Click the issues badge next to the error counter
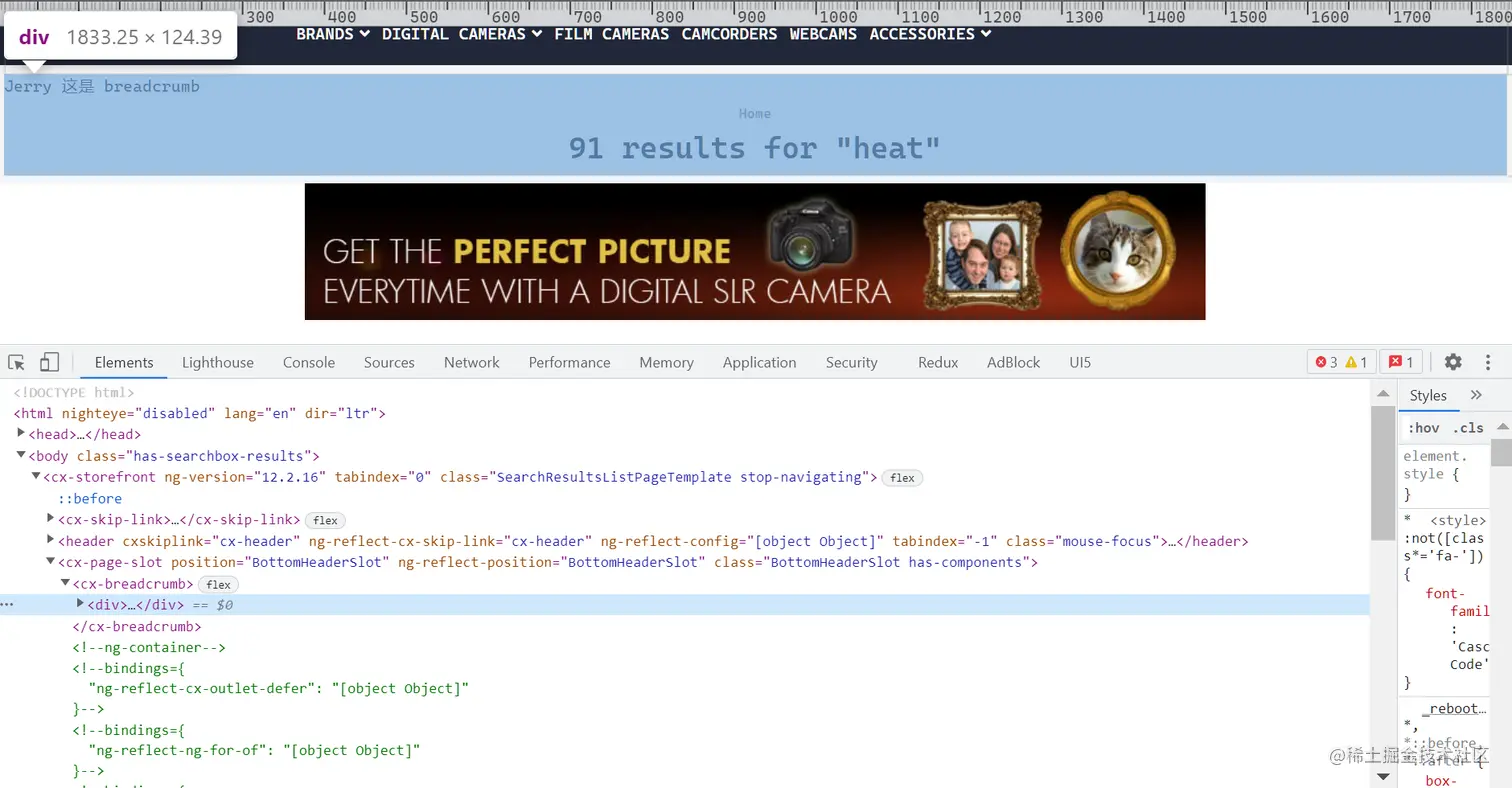 (1402, 362)
